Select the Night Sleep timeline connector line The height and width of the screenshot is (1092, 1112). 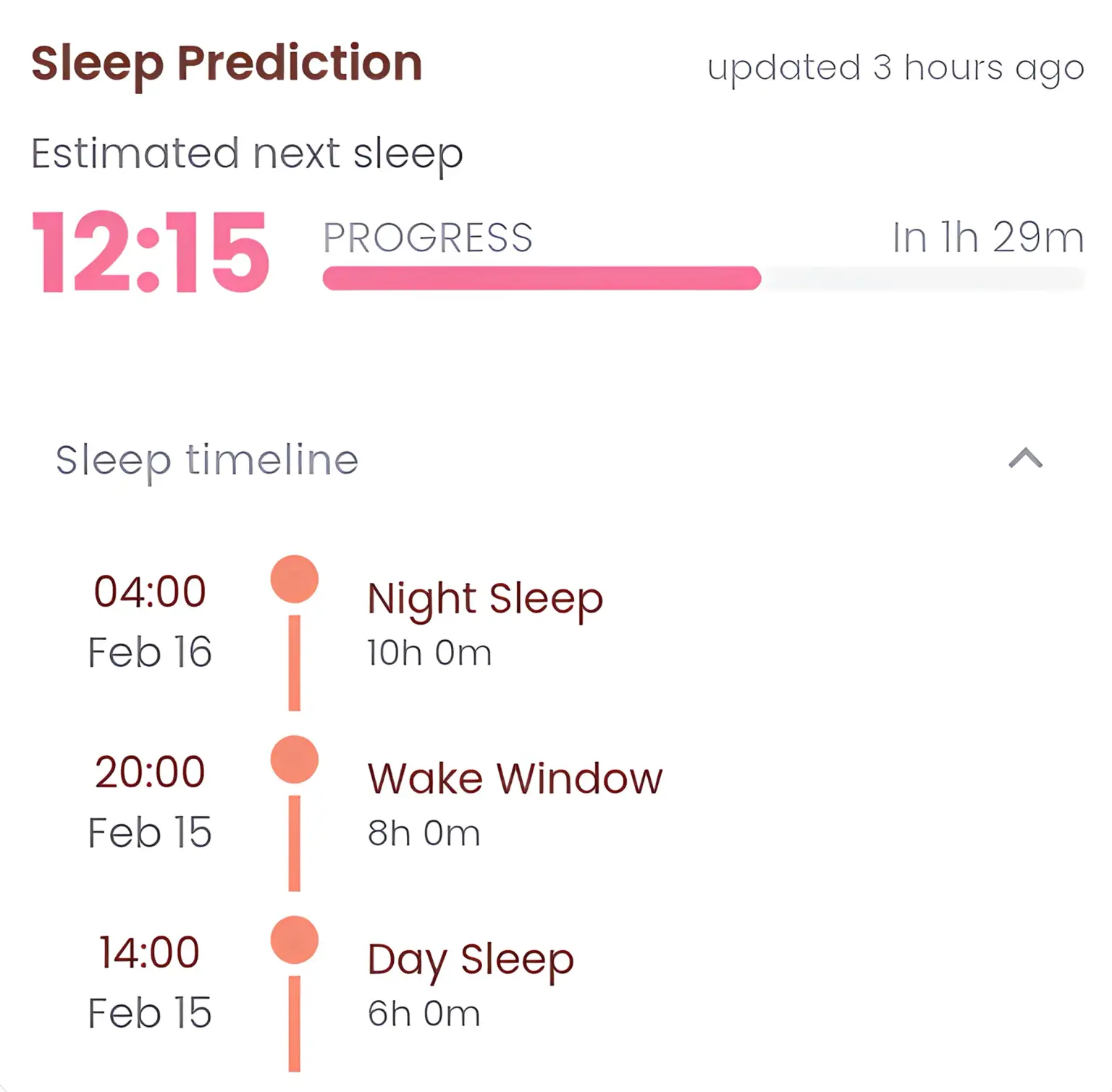(294, 663)
